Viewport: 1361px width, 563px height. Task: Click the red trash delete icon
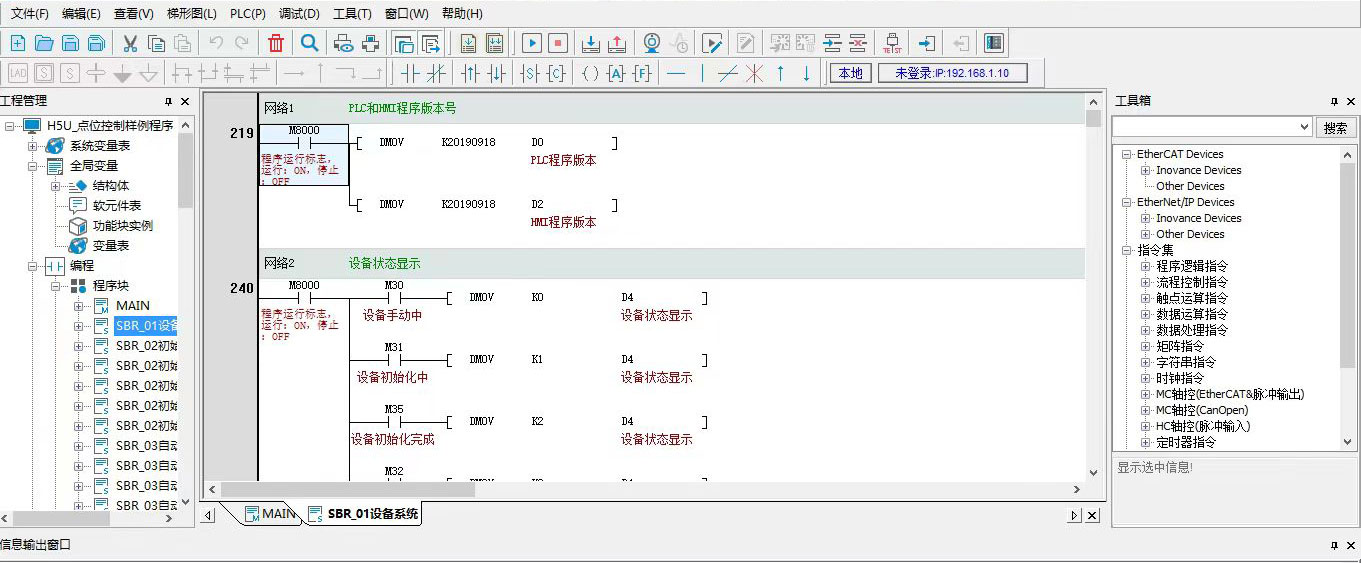(x=276, y=43)
